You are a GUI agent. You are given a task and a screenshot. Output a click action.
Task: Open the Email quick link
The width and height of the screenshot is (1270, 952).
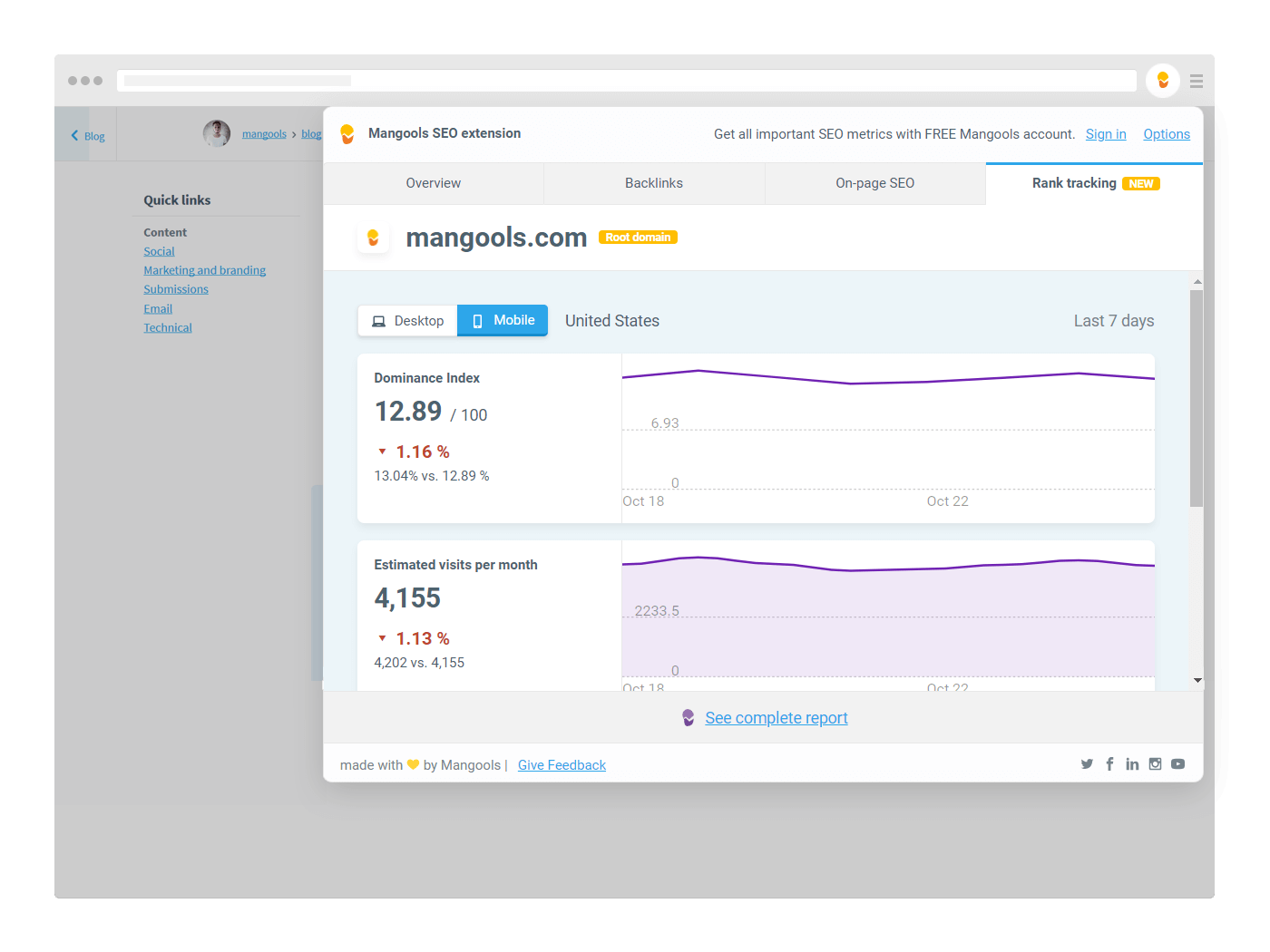tap(158, 308)
